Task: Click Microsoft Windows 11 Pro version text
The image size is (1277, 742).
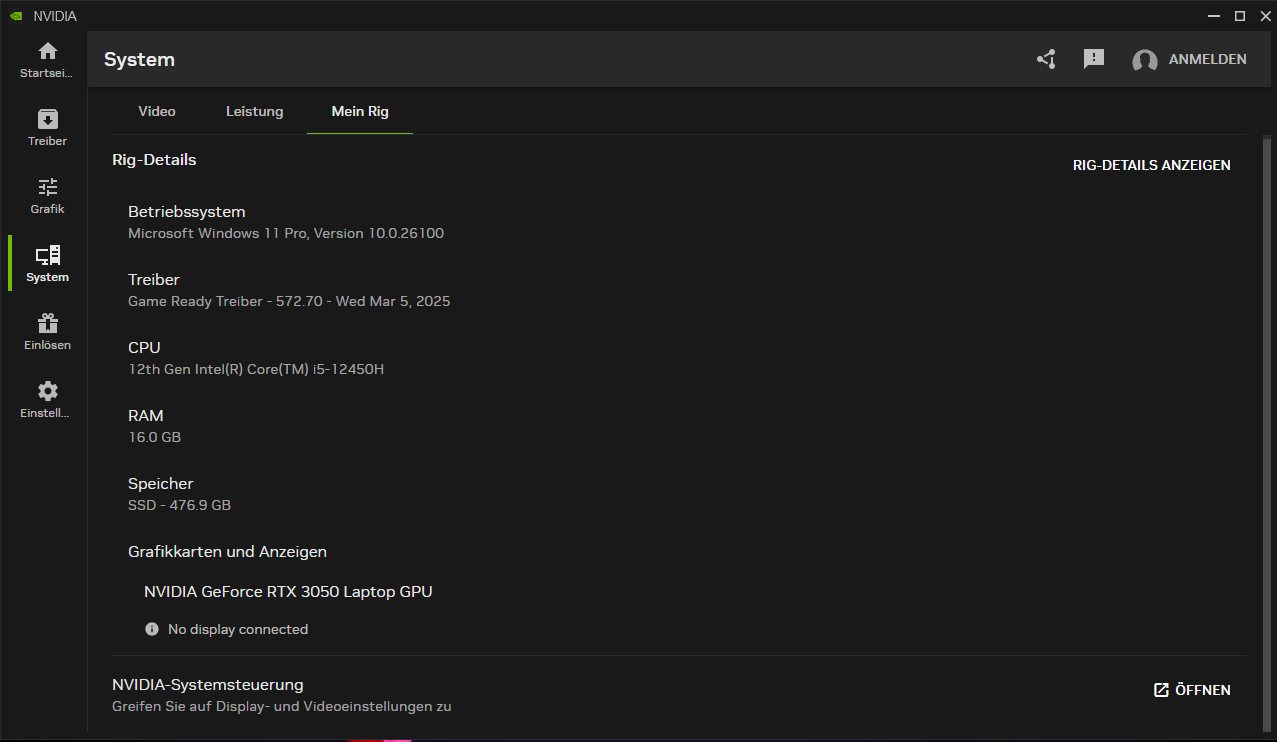Action: [x=286, y=233]
